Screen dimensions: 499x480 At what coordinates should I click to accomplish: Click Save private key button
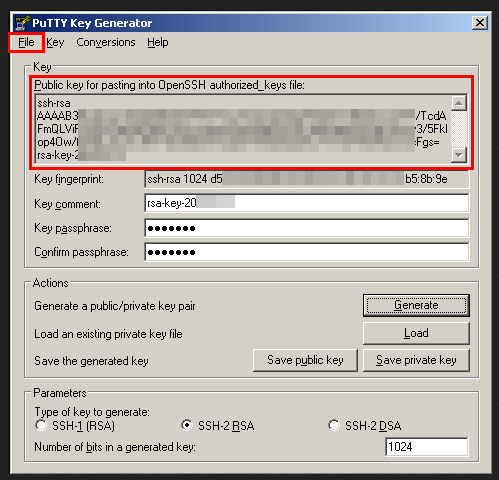416,360
